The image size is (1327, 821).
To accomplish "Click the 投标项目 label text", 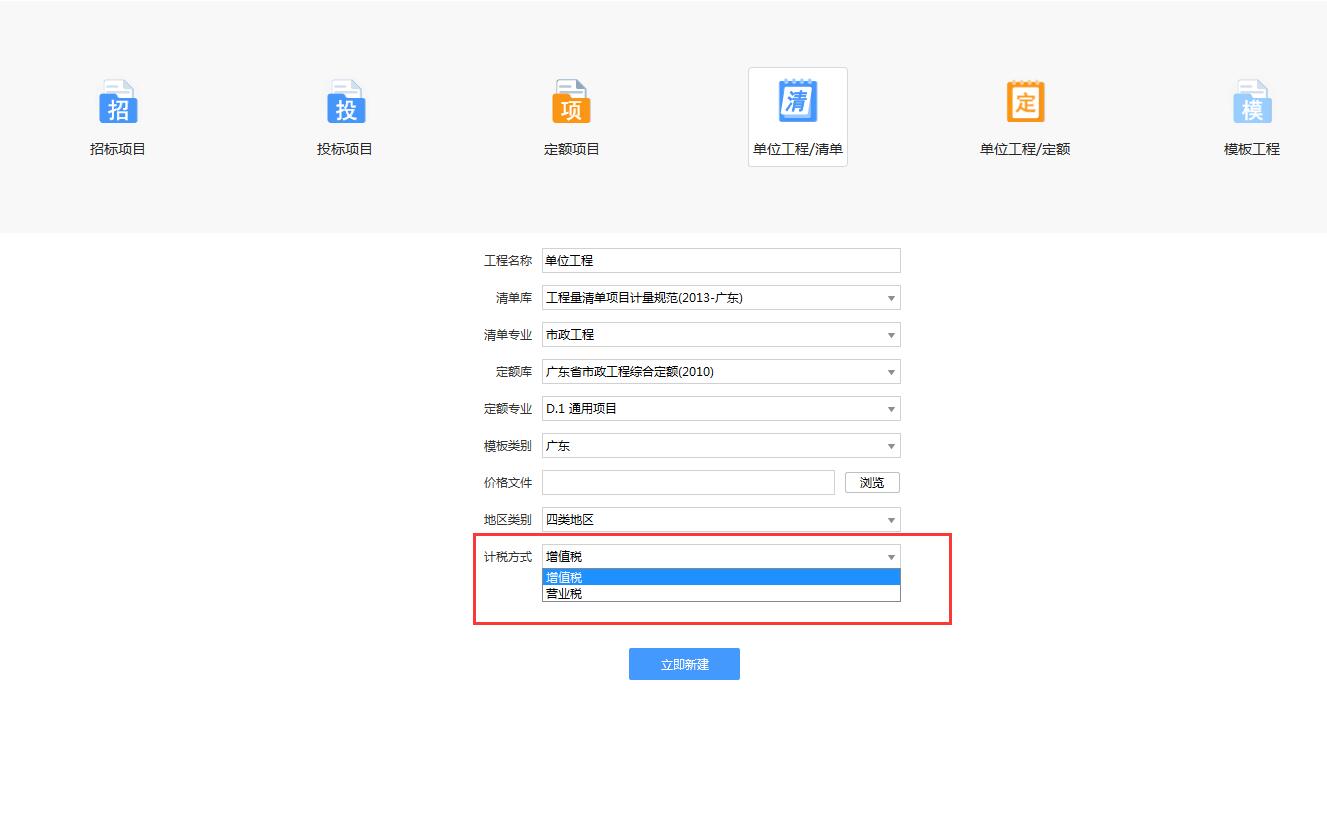I will coord(345,149).
